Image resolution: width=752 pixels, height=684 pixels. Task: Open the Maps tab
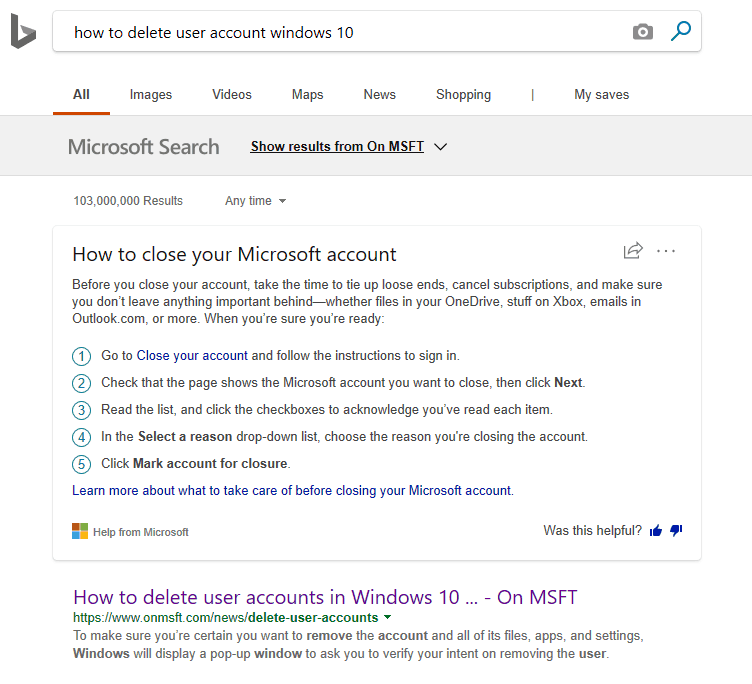[x=307, y=95]
